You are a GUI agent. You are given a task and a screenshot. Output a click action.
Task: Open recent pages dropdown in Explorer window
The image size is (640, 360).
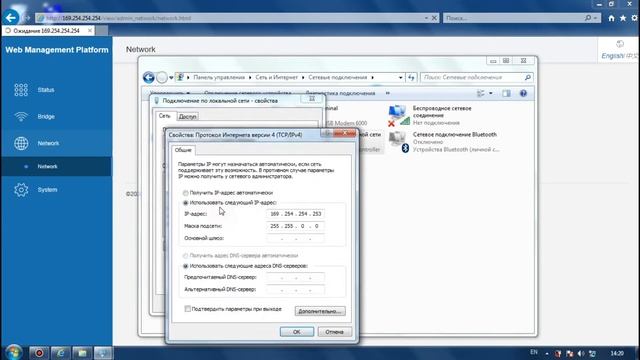tap(171, 78)
